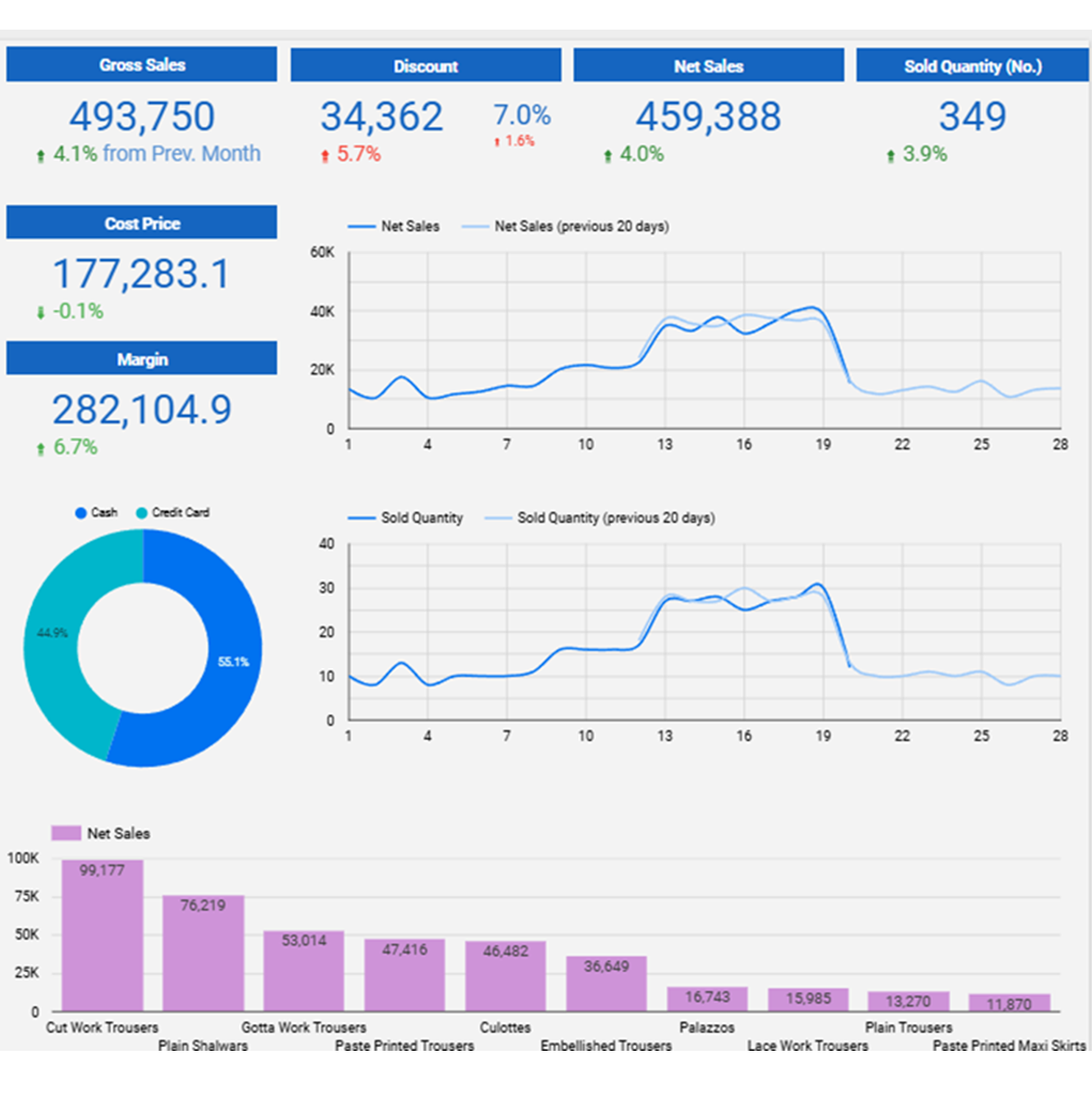Viewport: 1092px width, 1099px height.
Task: Click the Discount value 34,362
Action: point(382,117)
